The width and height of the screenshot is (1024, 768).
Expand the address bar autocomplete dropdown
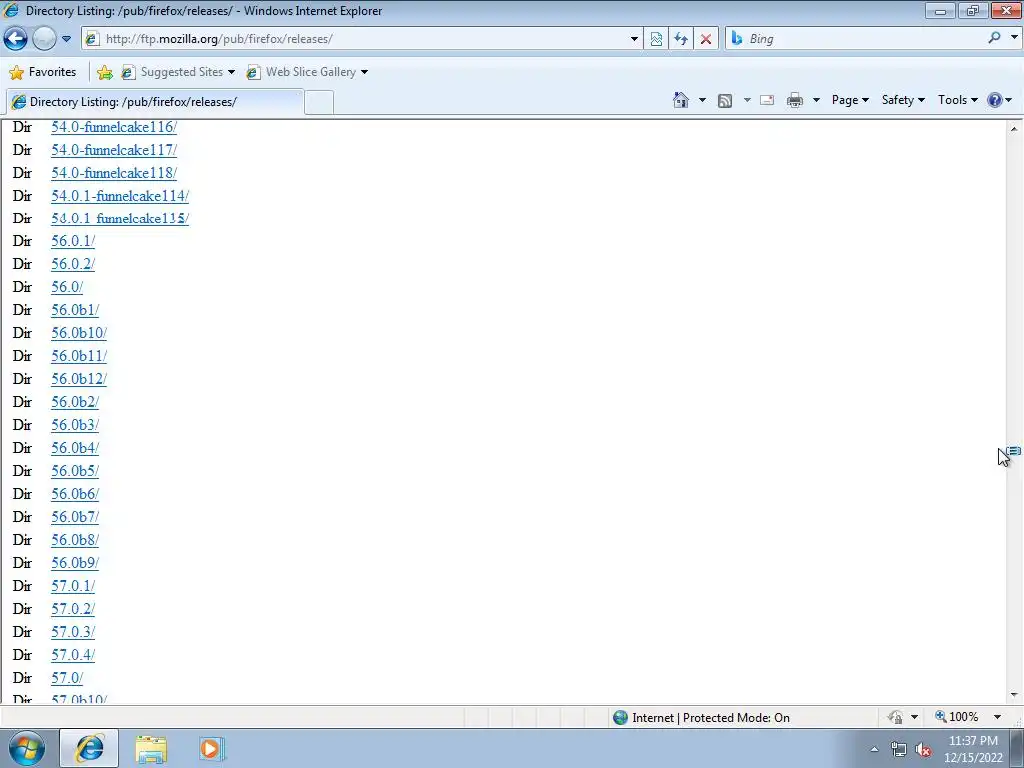(633, 39)
